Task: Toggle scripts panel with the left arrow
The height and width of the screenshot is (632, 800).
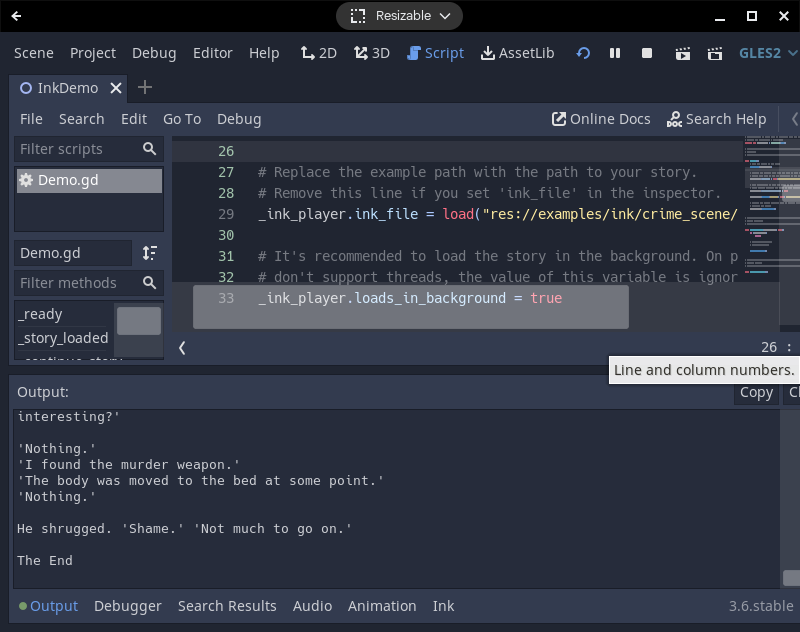Action: 182,348
